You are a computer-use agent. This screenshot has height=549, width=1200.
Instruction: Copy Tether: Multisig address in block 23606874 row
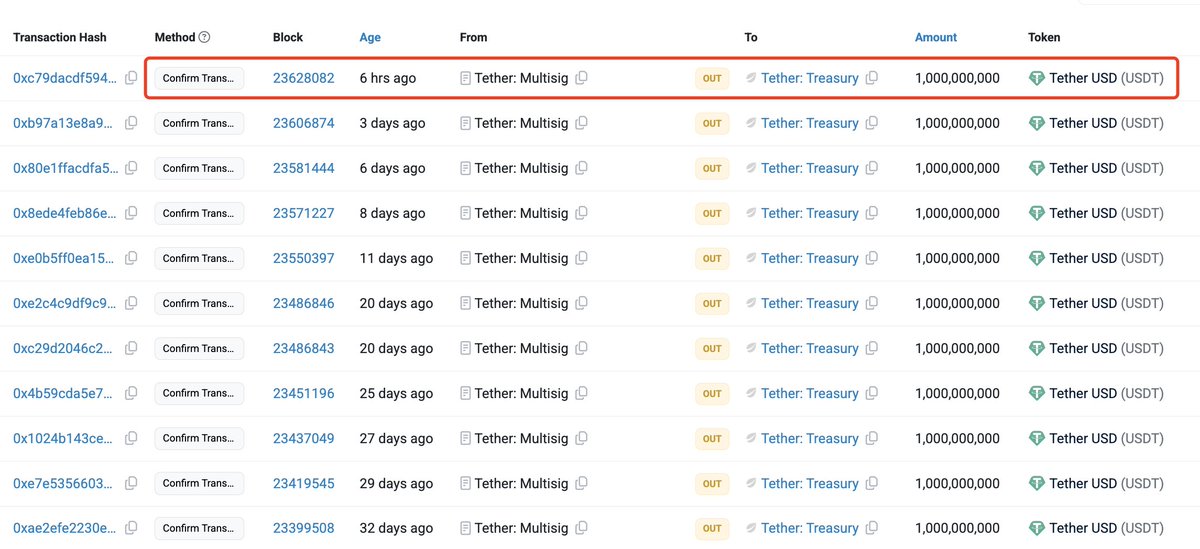[x=582, y=123]
